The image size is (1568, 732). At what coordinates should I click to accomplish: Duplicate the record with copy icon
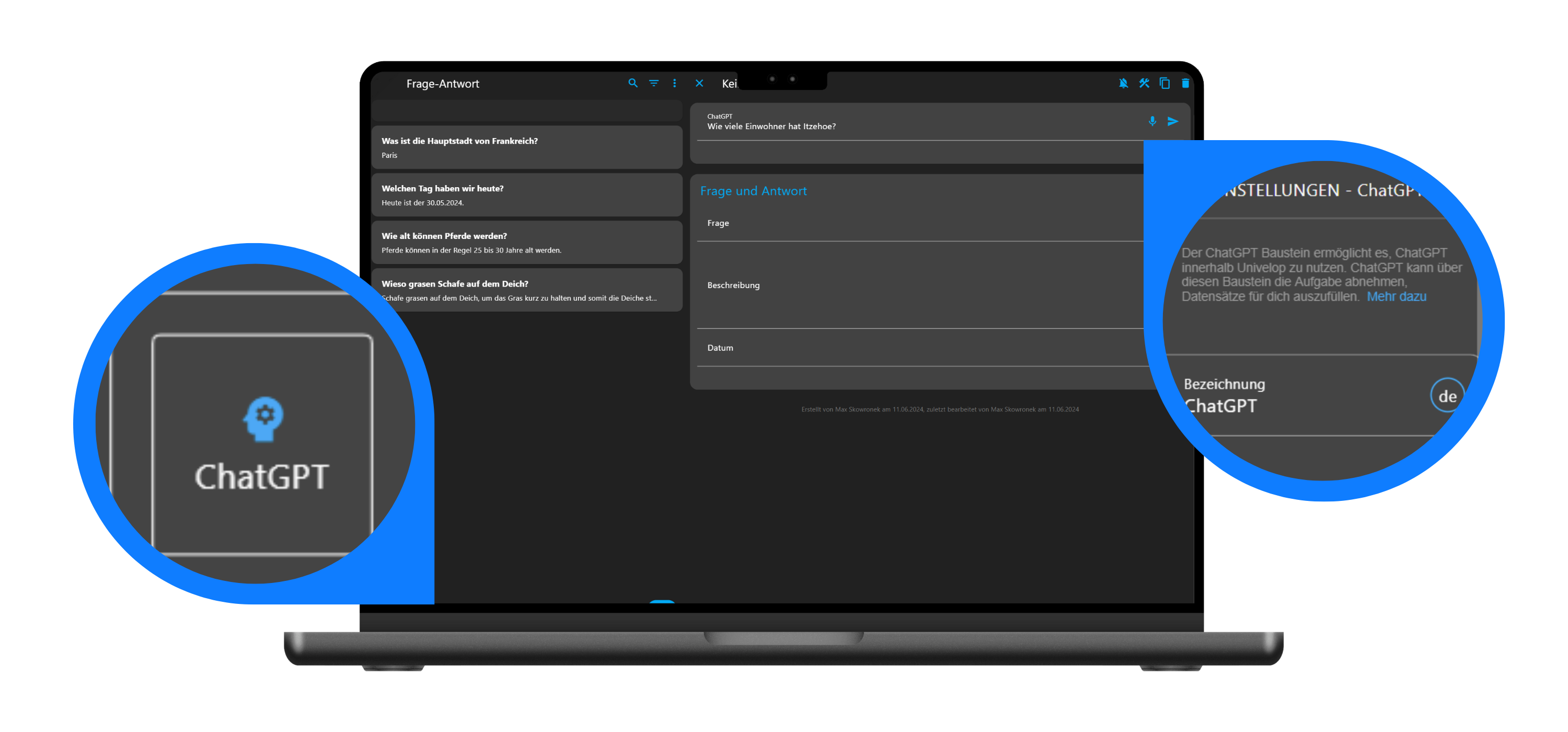(1165, 83)
